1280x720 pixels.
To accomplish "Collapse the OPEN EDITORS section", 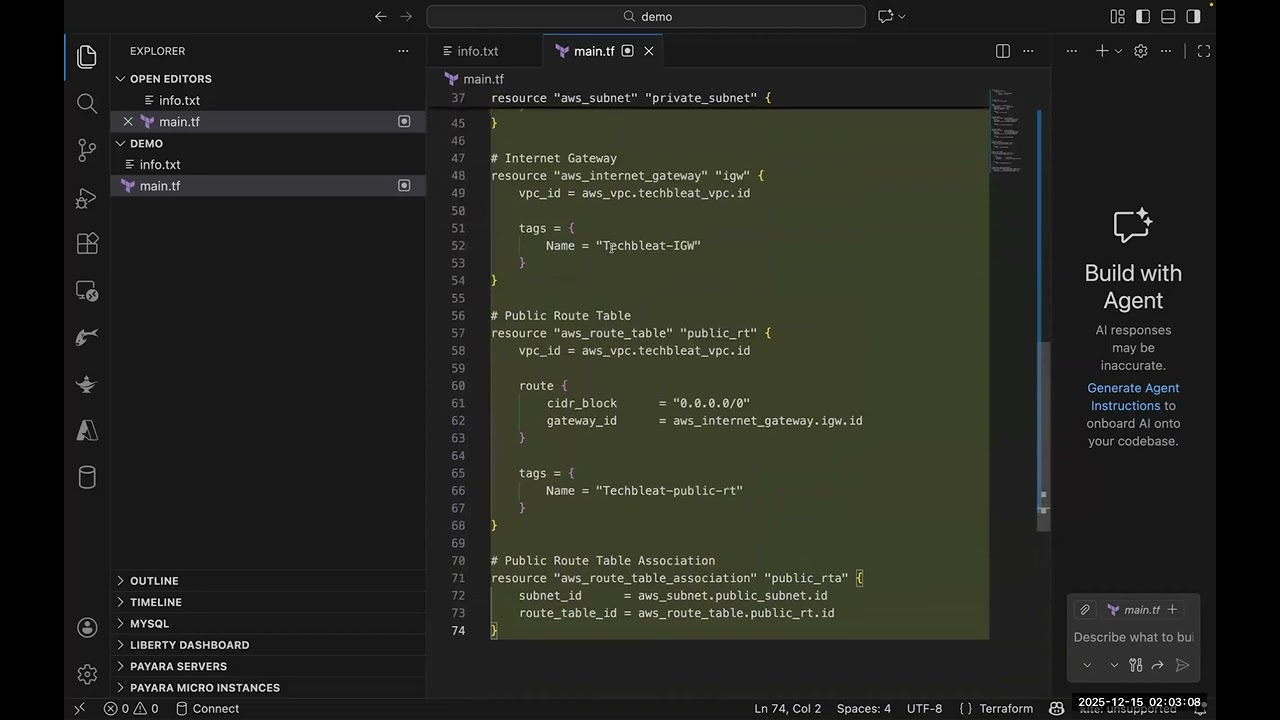I will point(120,79).
